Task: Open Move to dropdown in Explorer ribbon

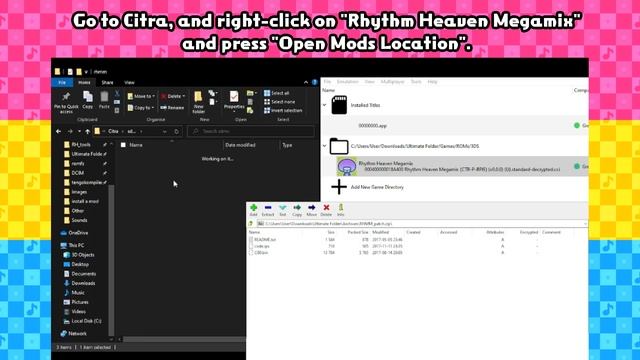Action: (141, 96)
